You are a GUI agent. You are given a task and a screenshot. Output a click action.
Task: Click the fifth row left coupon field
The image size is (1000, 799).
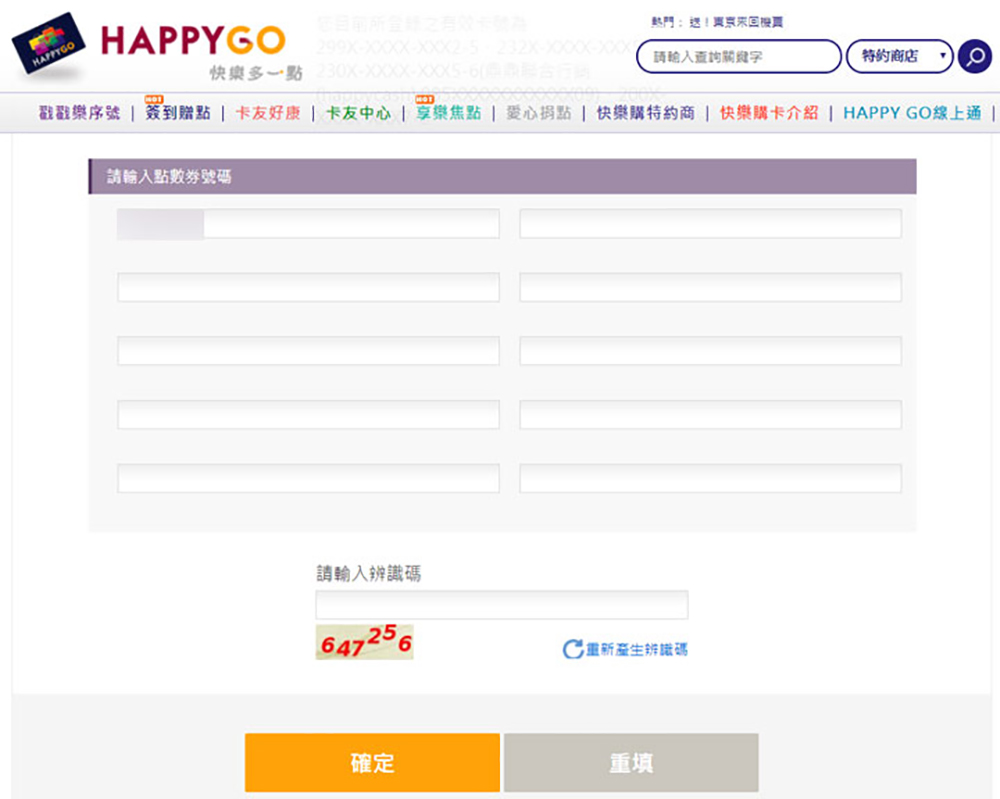tap(308, 479)
